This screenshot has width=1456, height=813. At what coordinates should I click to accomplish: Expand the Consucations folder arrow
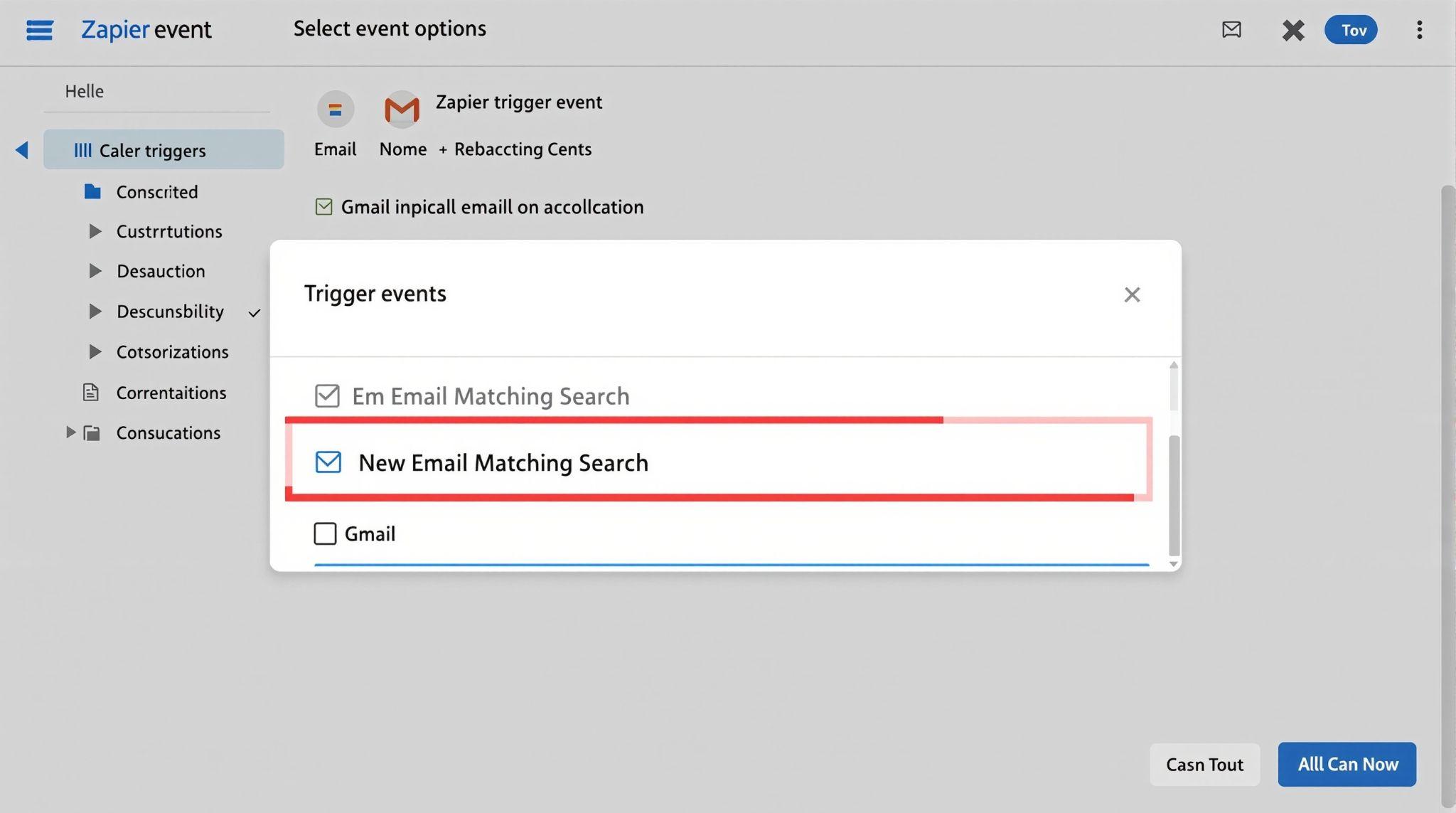click(70, 432)
